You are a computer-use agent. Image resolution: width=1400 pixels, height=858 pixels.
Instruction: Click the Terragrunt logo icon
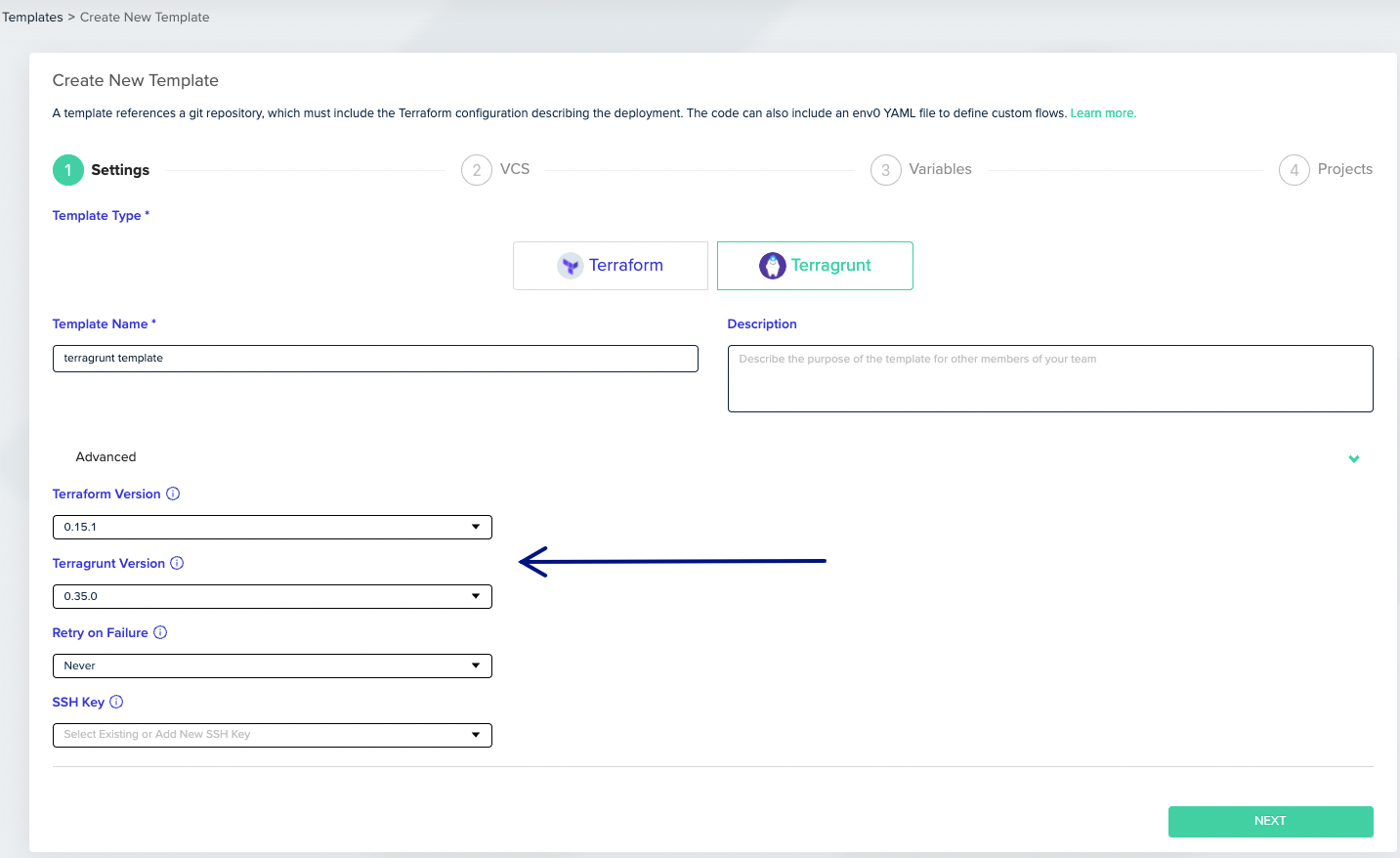pyautogui.click(x=773, y=266)
